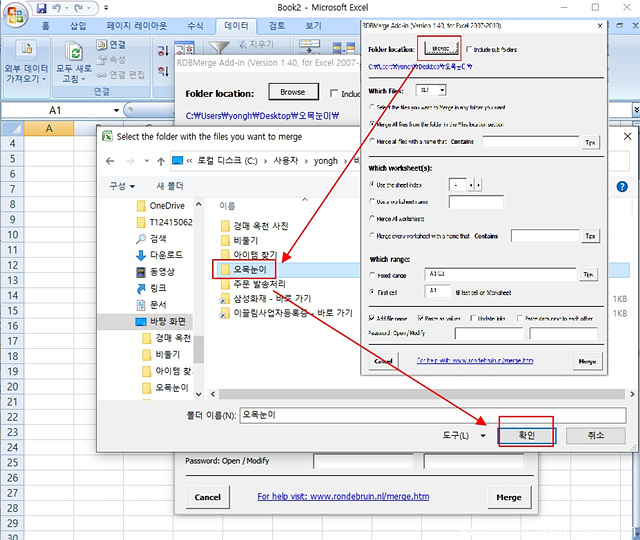This screenshot has width=640, height=540.
Task: Open the 문서 folder in sidebar
Action: click(151, 305)
